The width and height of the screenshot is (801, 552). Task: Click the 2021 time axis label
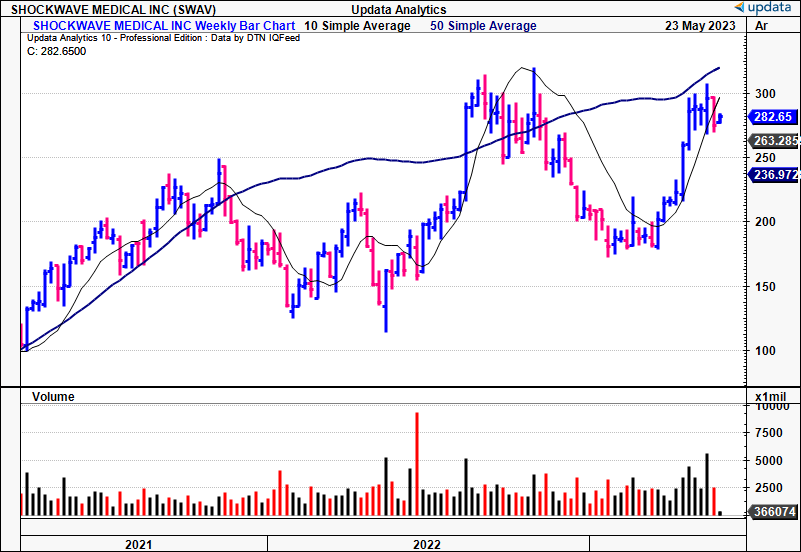tap(138, 544)
